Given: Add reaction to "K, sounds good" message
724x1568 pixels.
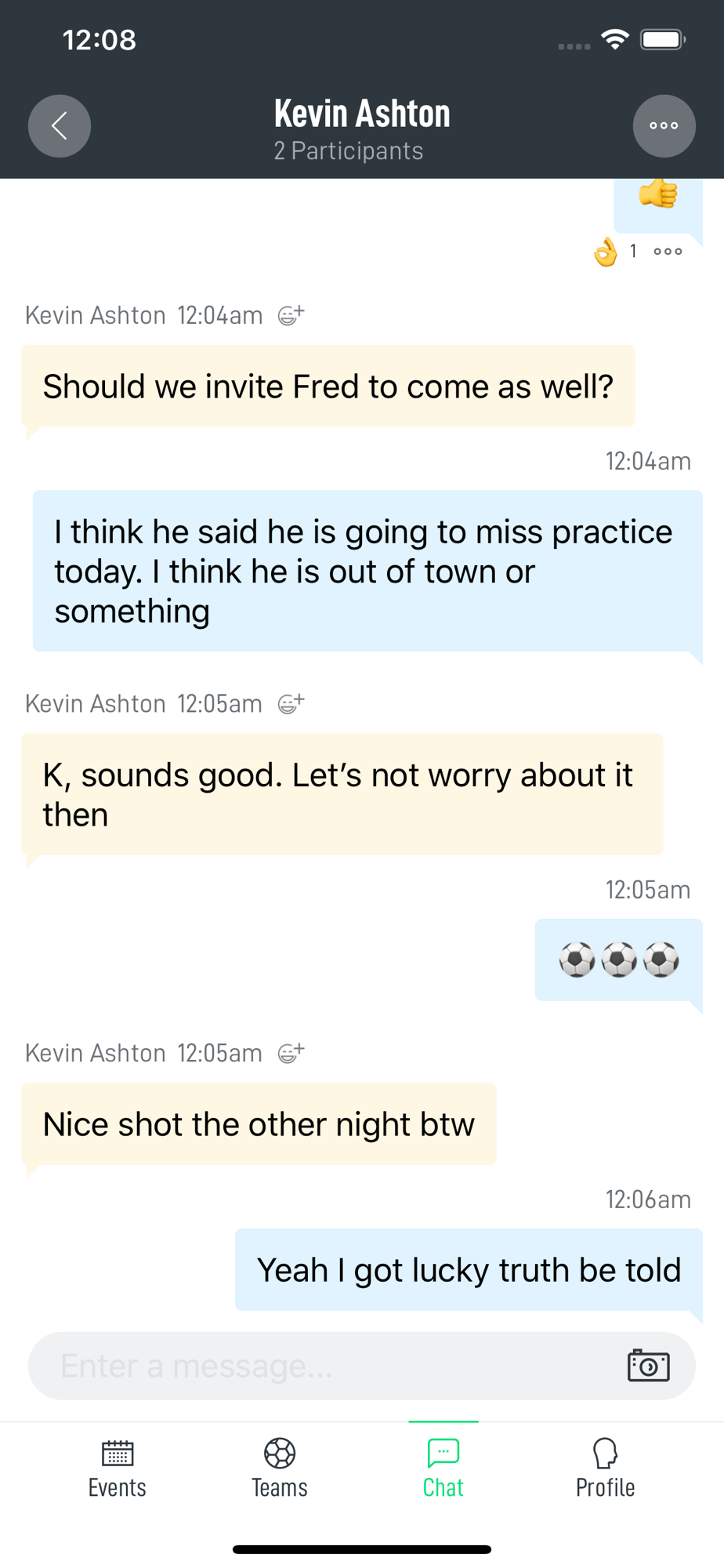Looking at the screenshot, I should coord(291,703).
